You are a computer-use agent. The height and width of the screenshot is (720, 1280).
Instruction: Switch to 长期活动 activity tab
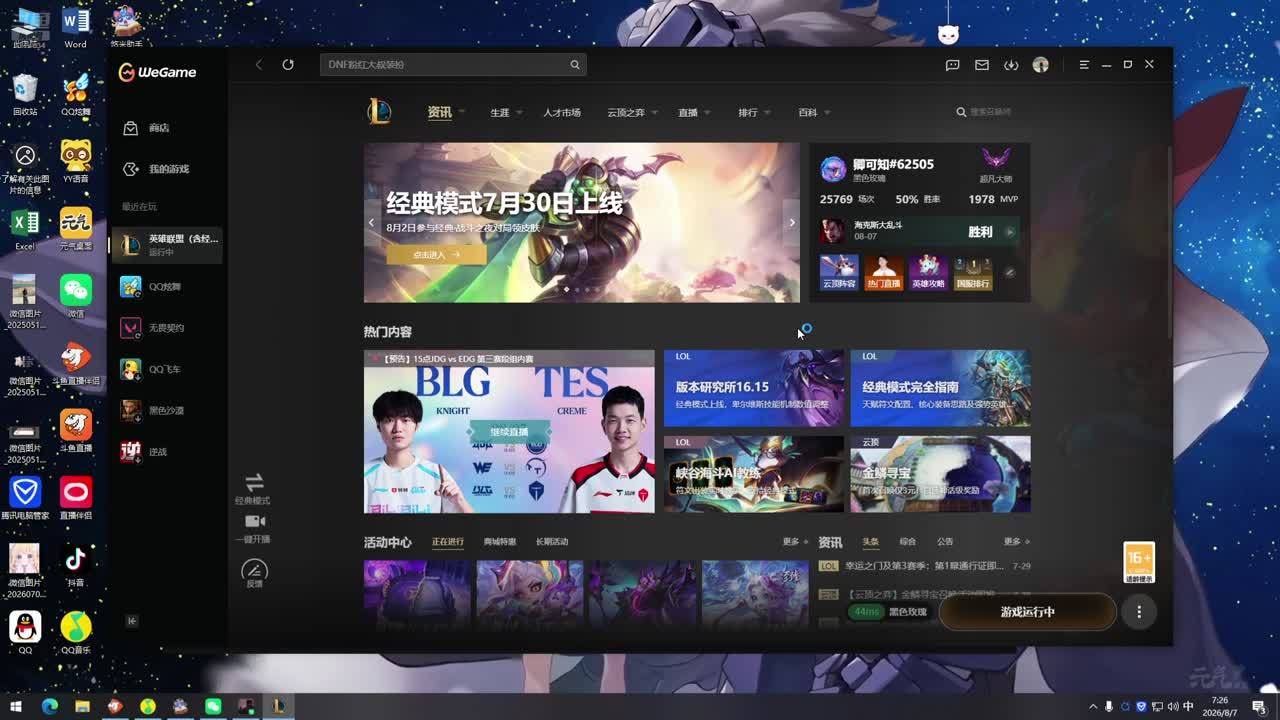click(552, 542)
